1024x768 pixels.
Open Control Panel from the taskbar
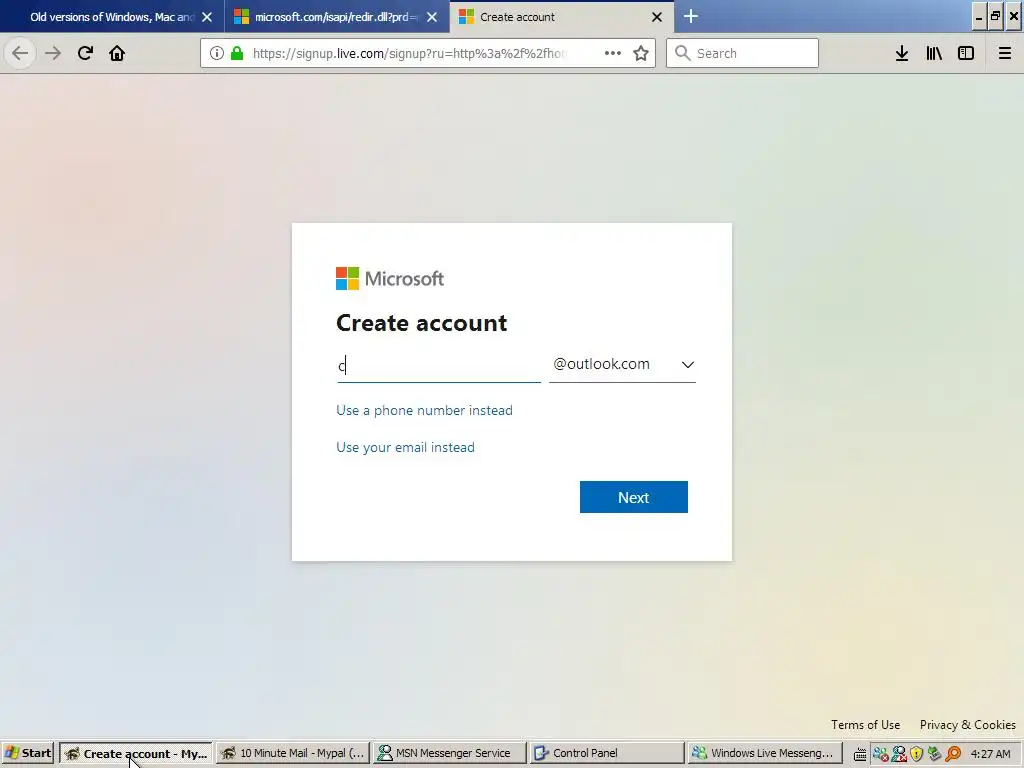607,753
